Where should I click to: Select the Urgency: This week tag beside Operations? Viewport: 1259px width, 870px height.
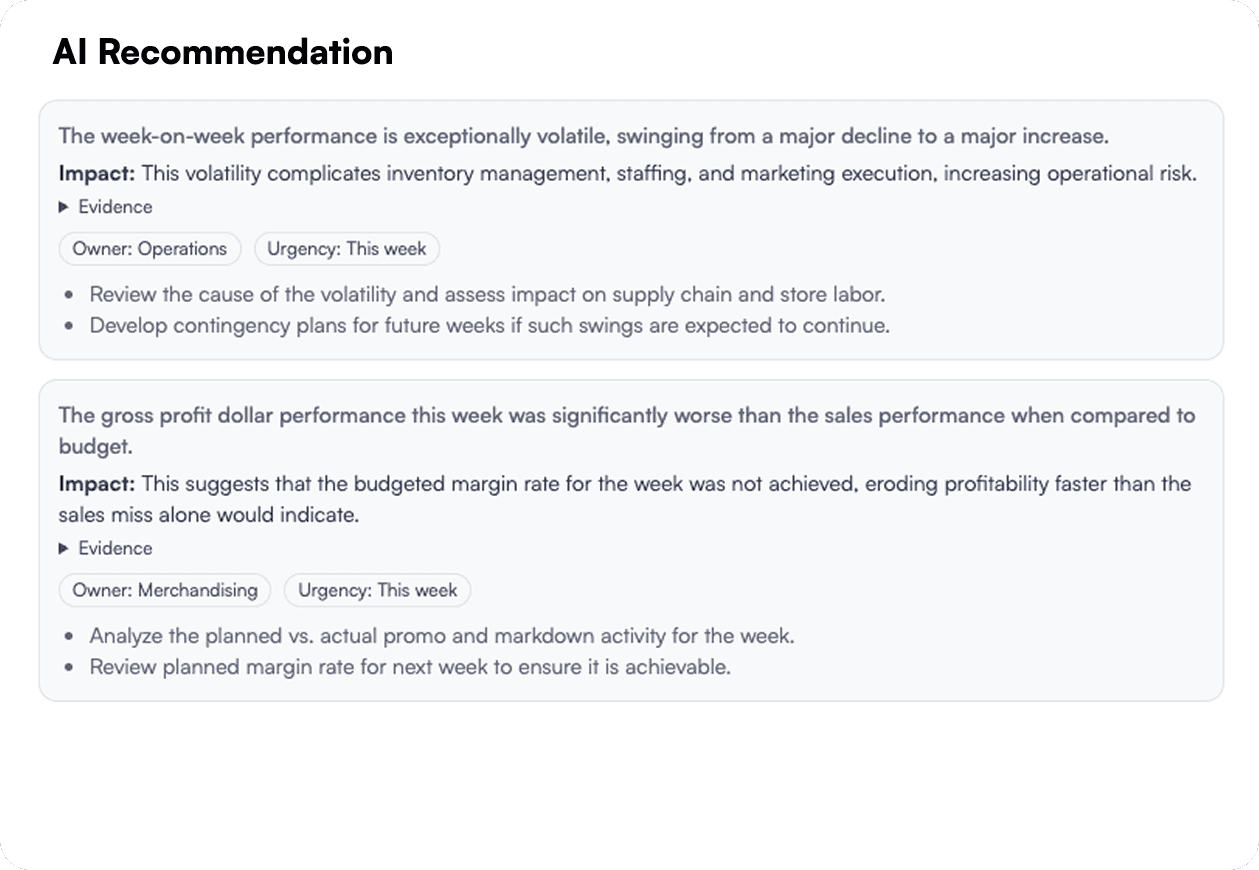click(x=346, y=249)
